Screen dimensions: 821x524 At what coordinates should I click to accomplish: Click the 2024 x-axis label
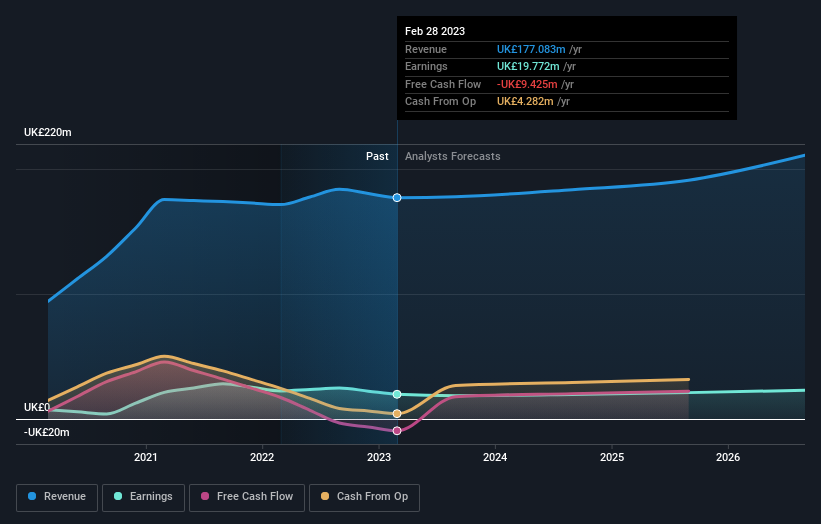[495, 457]
